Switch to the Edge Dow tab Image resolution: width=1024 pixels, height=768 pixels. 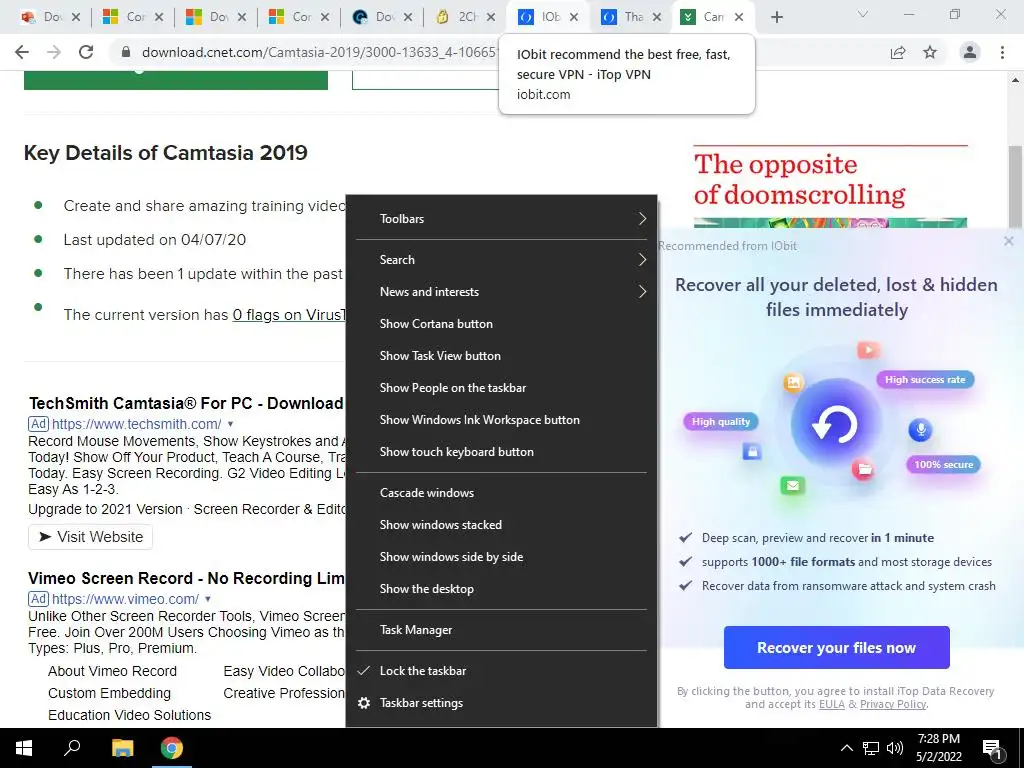point(383,17)
